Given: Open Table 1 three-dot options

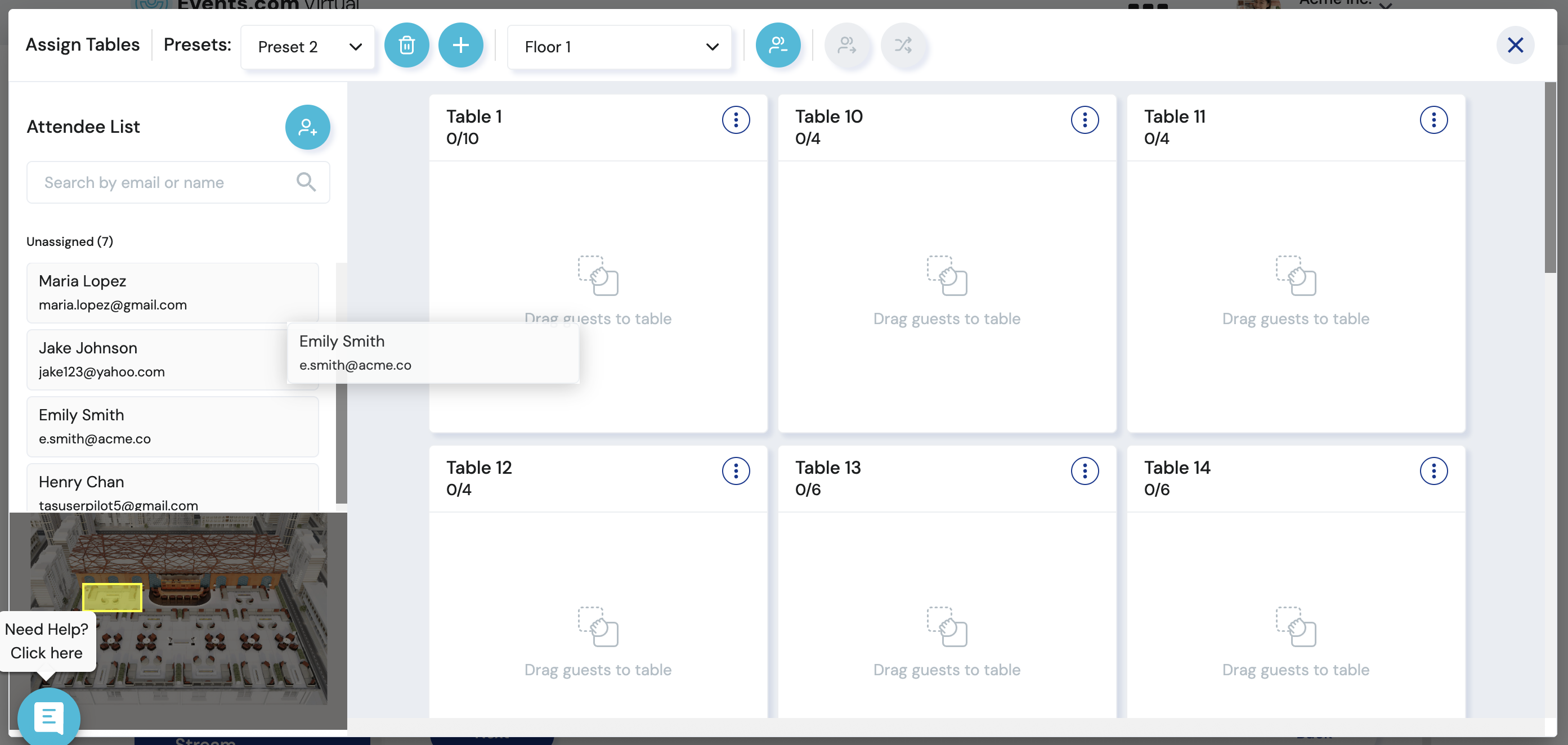Looking at the screenshot, I should (x=735, y=120).
